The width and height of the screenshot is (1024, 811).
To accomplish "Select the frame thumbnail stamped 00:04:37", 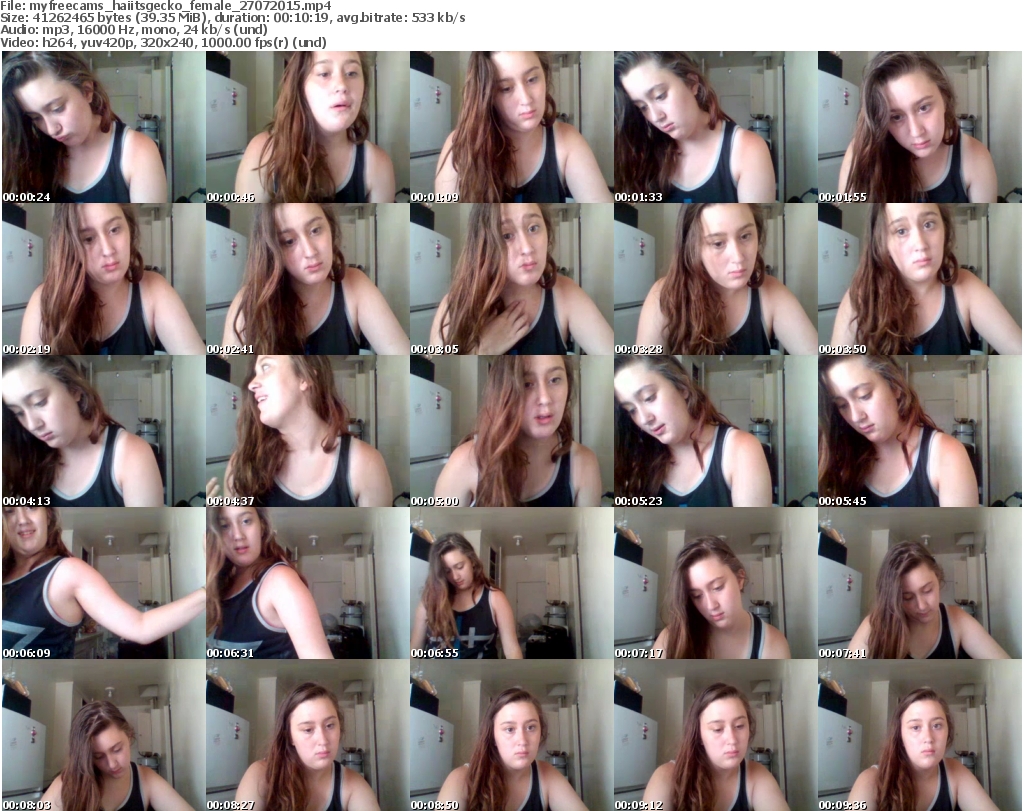I will 308,432.
